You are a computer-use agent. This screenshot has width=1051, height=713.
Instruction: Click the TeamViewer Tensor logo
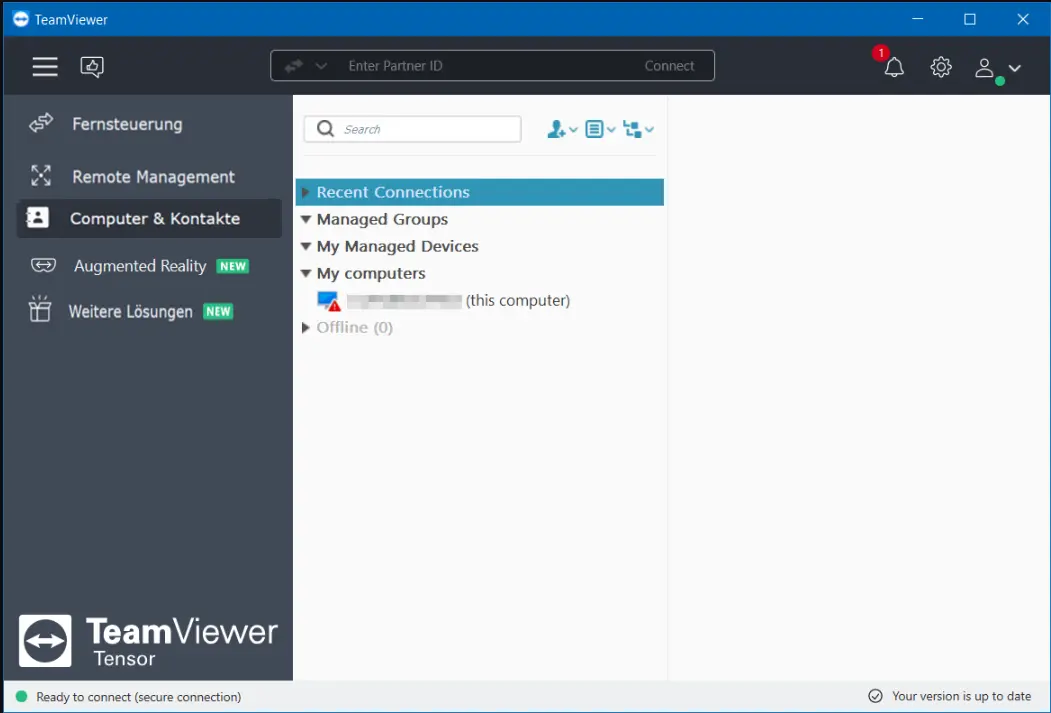(x=148, y=641)
